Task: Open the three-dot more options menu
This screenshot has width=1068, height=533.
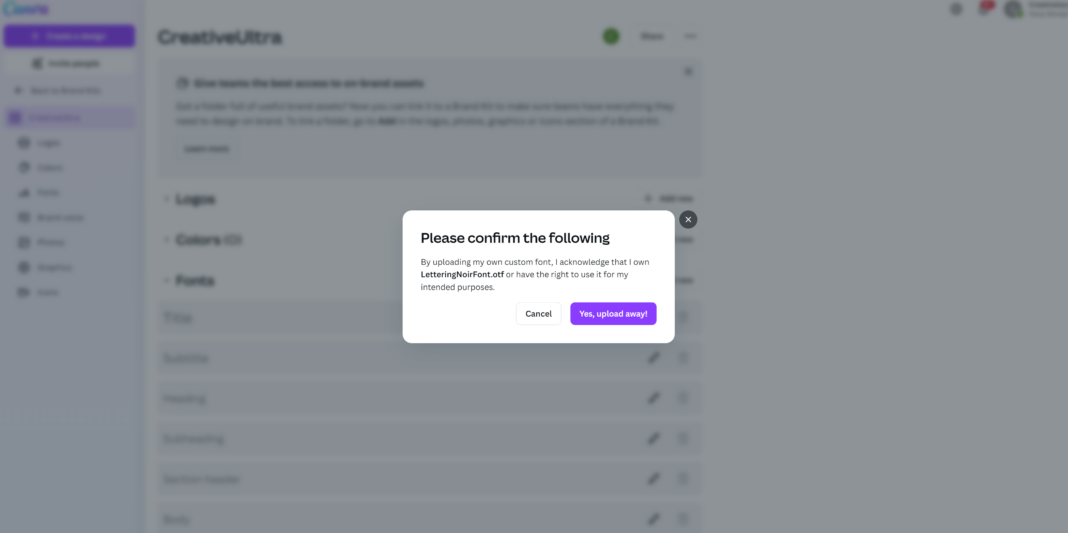Action: pyautogui.click(x=691, y=37)
